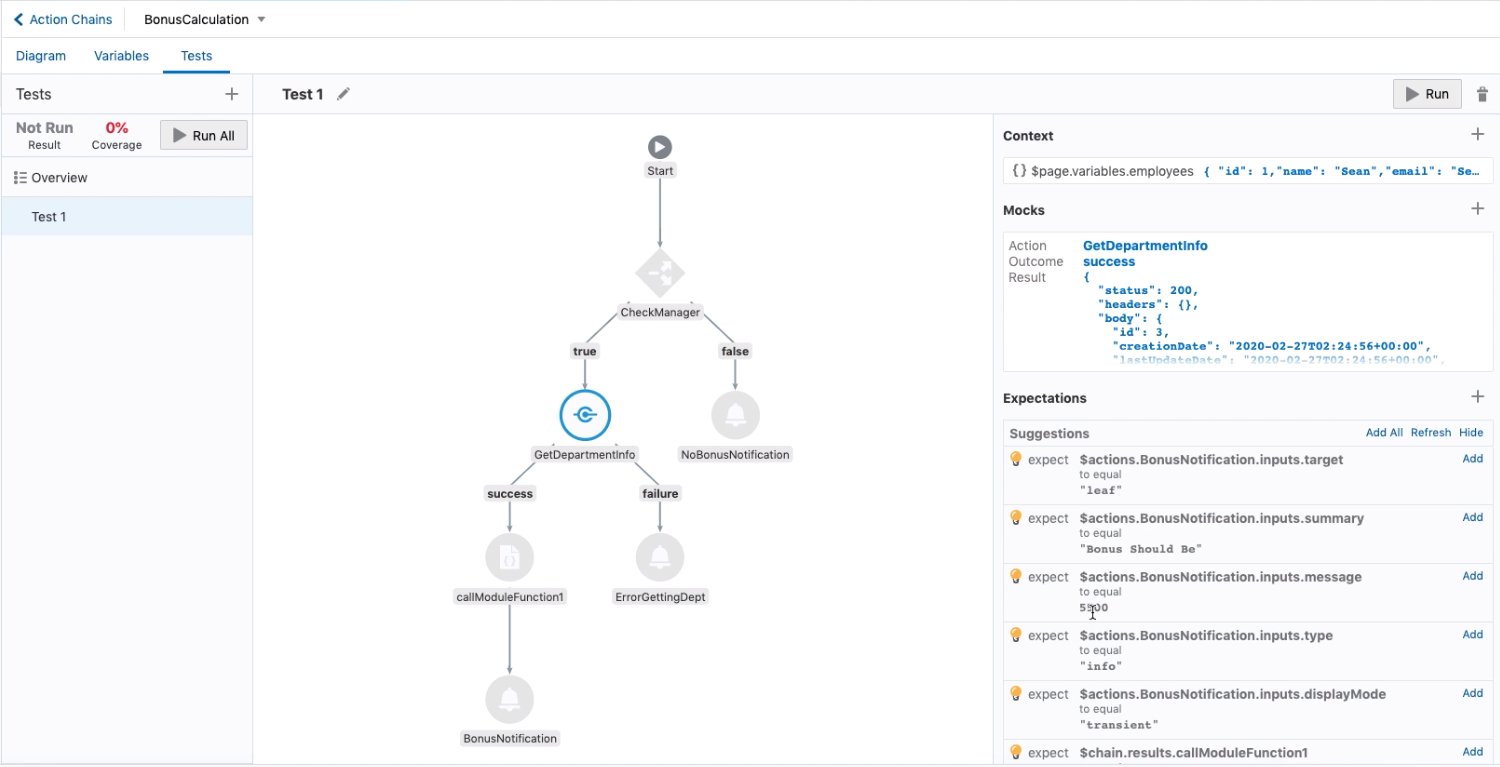Click the NoBonusNotification bell icon
Viewport: 1500px width, 767px height.
tap(735, 414)
